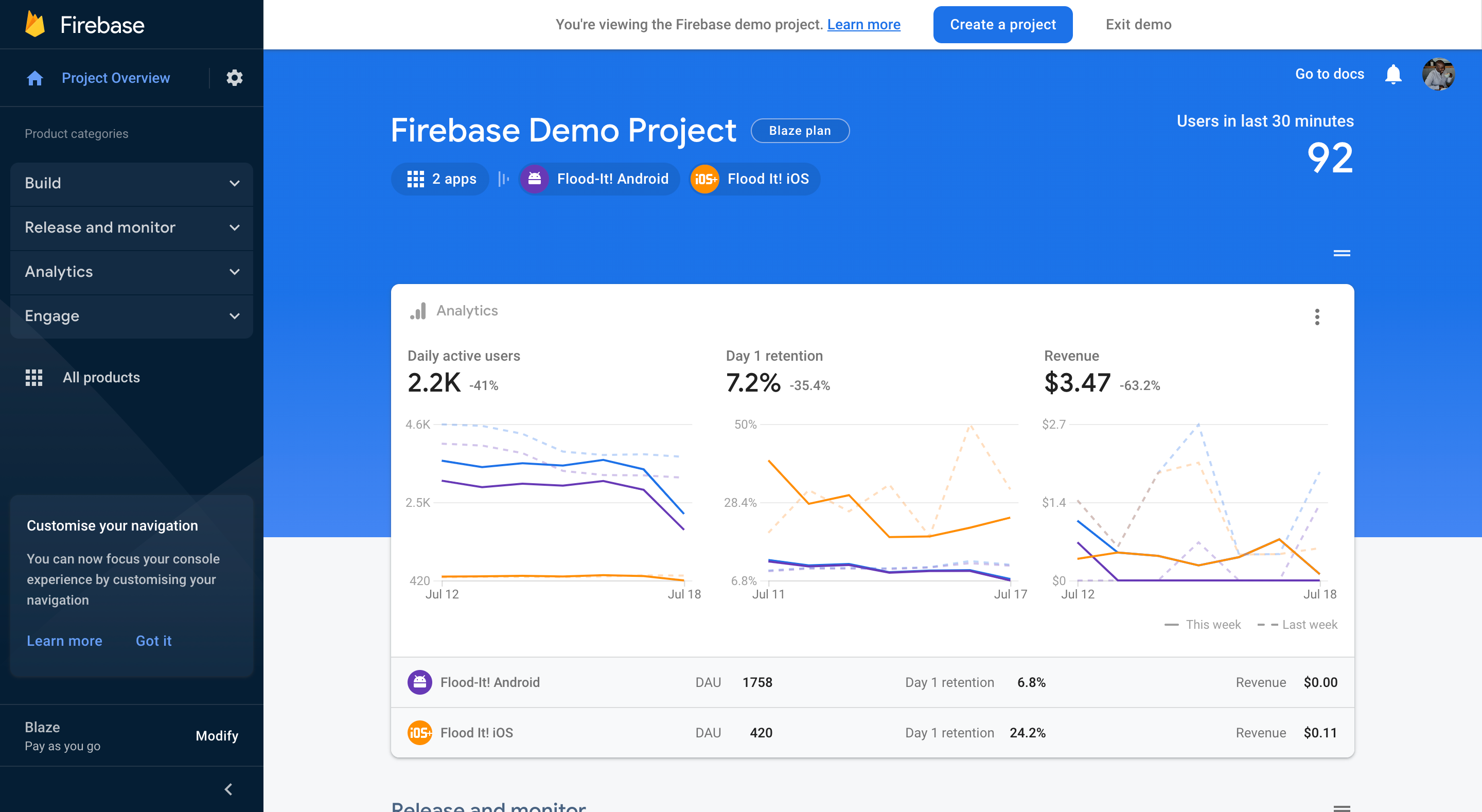The image size is (1482, 812).
Task: Click the Last week legend entry
Action: pyautogui.click(x=1297, y=625)
